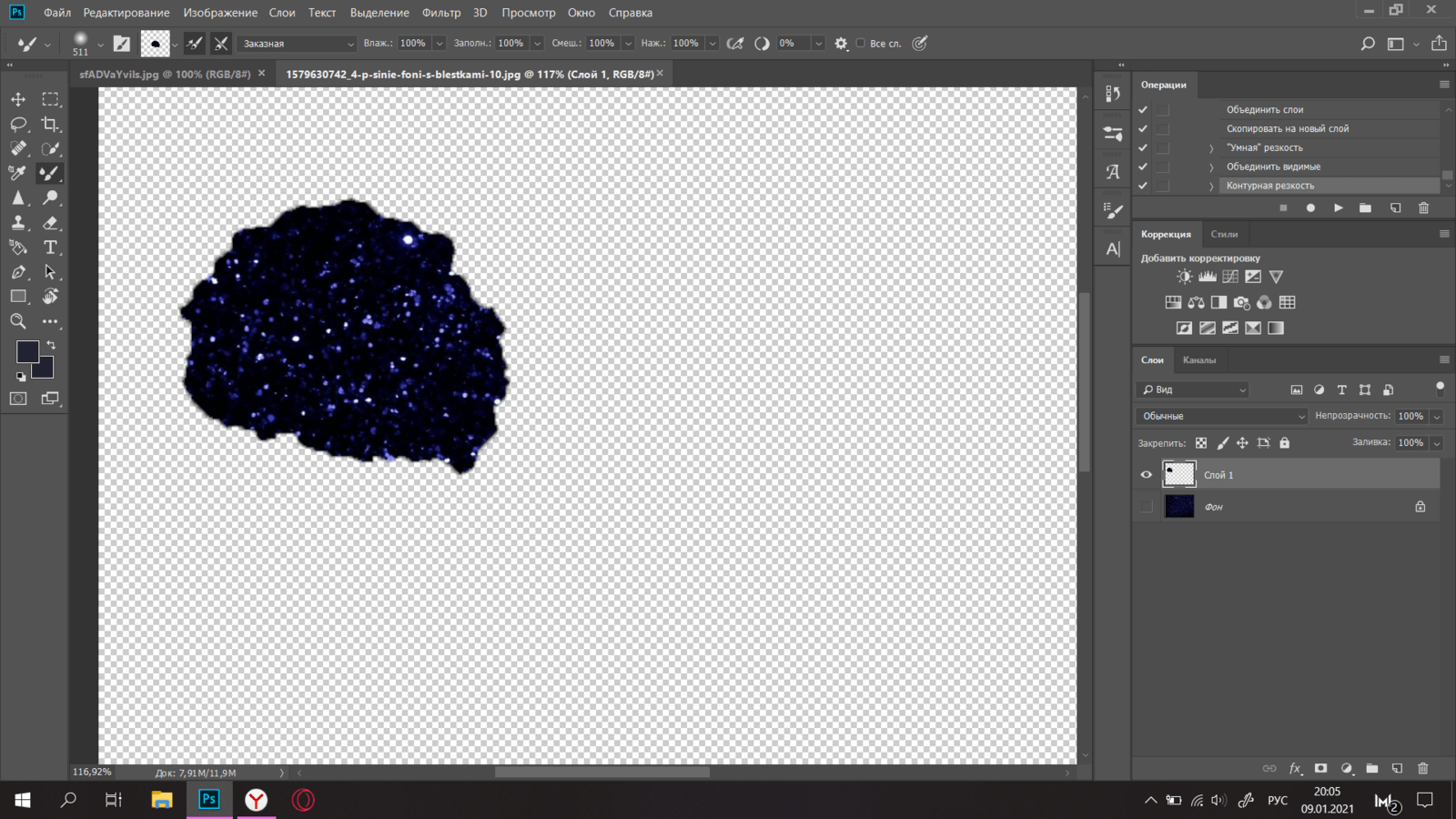Select the Path Selection tool
Screen dimensions: 1456x819
[50, 272]
